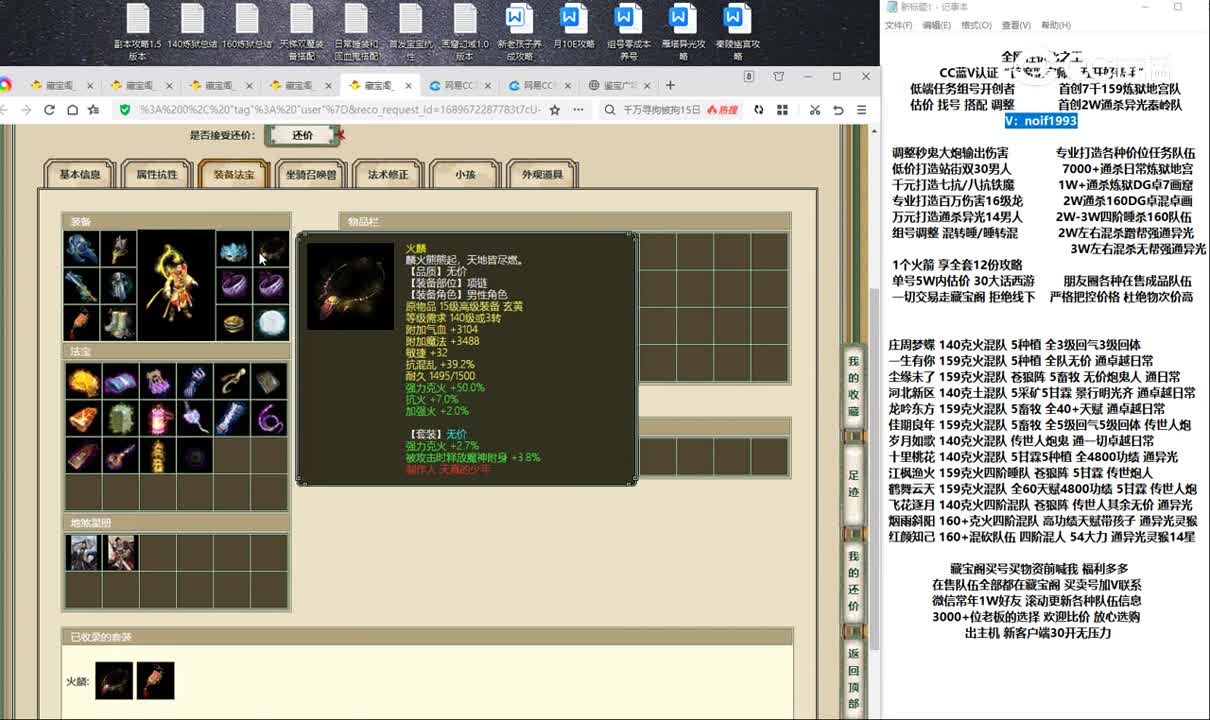1210x720 pixels.
Task: Select the character portrait in the equipment panel
Action: tap(176, 285)
